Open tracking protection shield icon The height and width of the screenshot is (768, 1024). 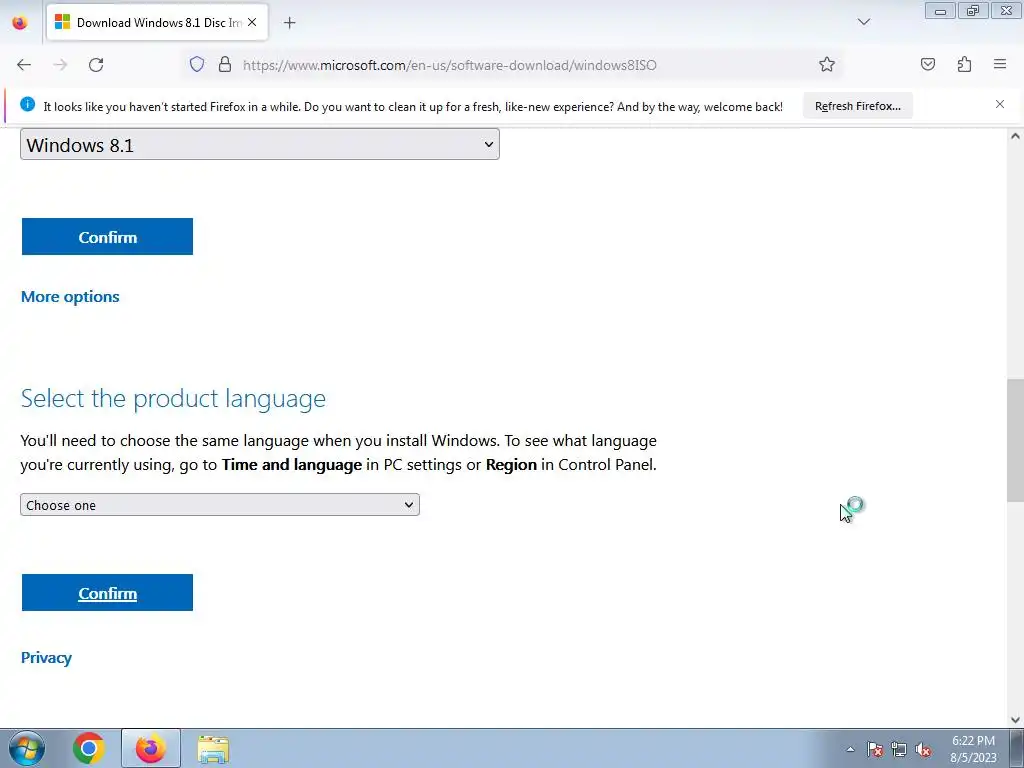pyautogui.click(x=197, y=64)
